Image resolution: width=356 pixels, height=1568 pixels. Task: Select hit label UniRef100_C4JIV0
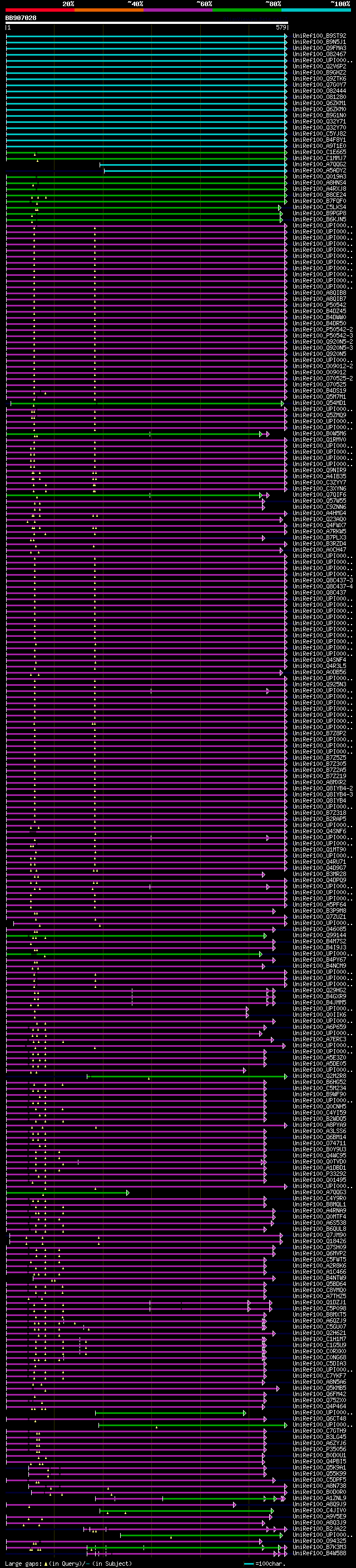coord(319,1510)
